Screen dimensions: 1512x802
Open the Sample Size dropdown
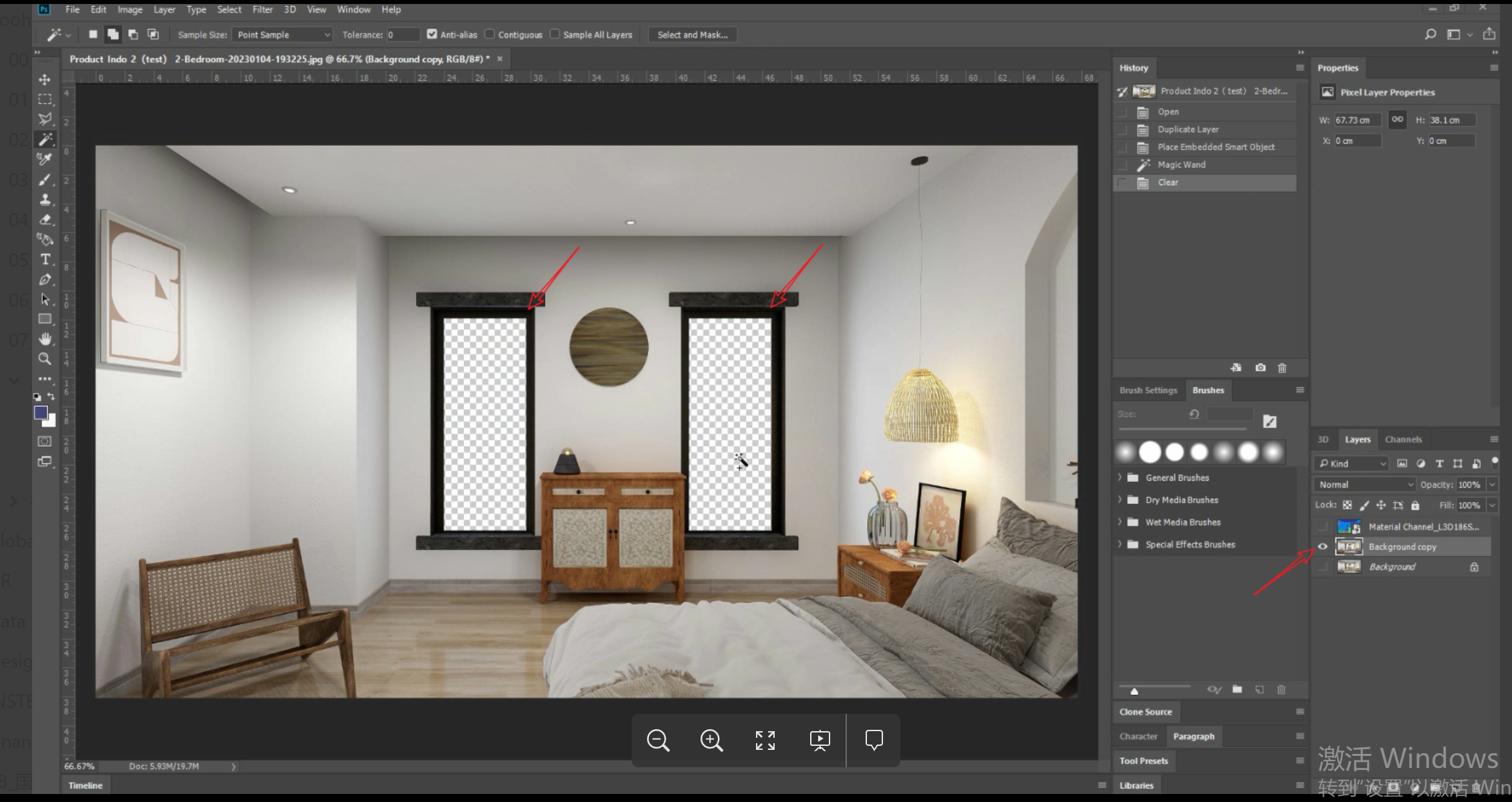[282, 35]
